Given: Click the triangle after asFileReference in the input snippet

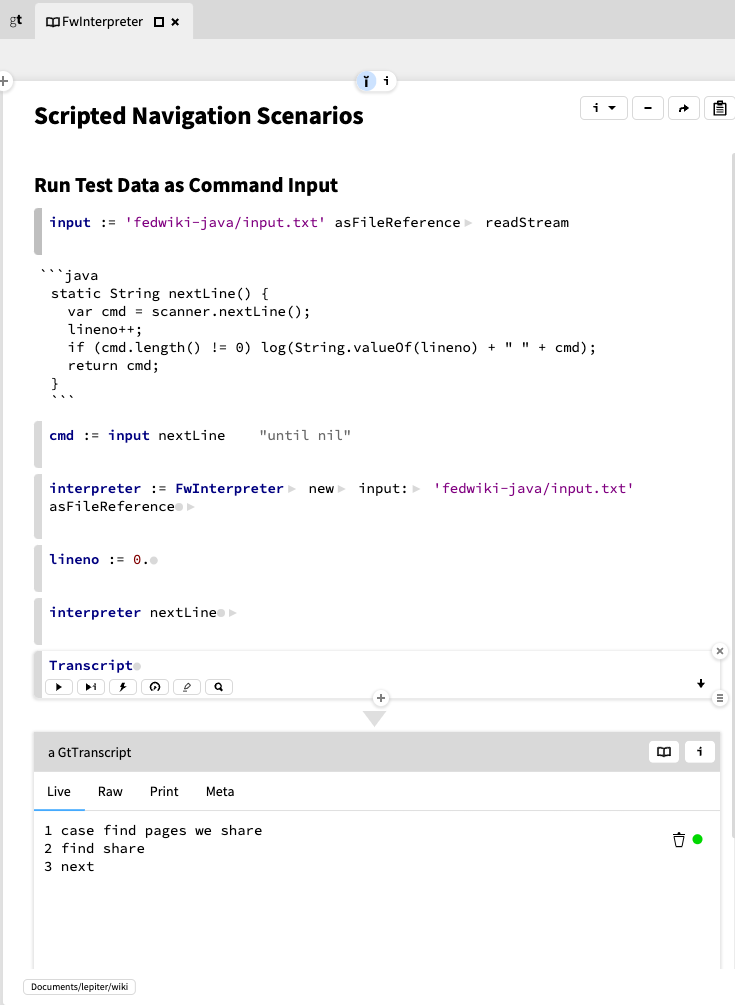Looking at the screenshot, I should coord(468,223).
